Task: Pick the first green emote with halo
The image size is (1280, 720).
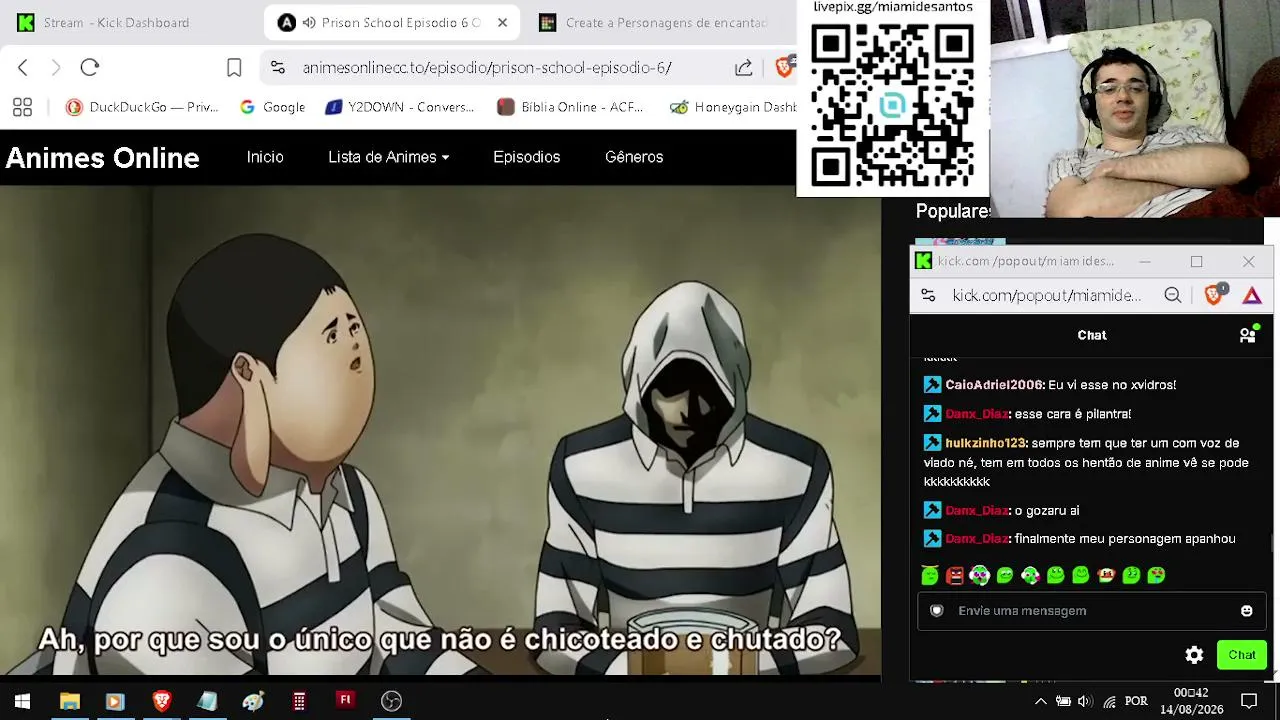Action: coord(930,575)
